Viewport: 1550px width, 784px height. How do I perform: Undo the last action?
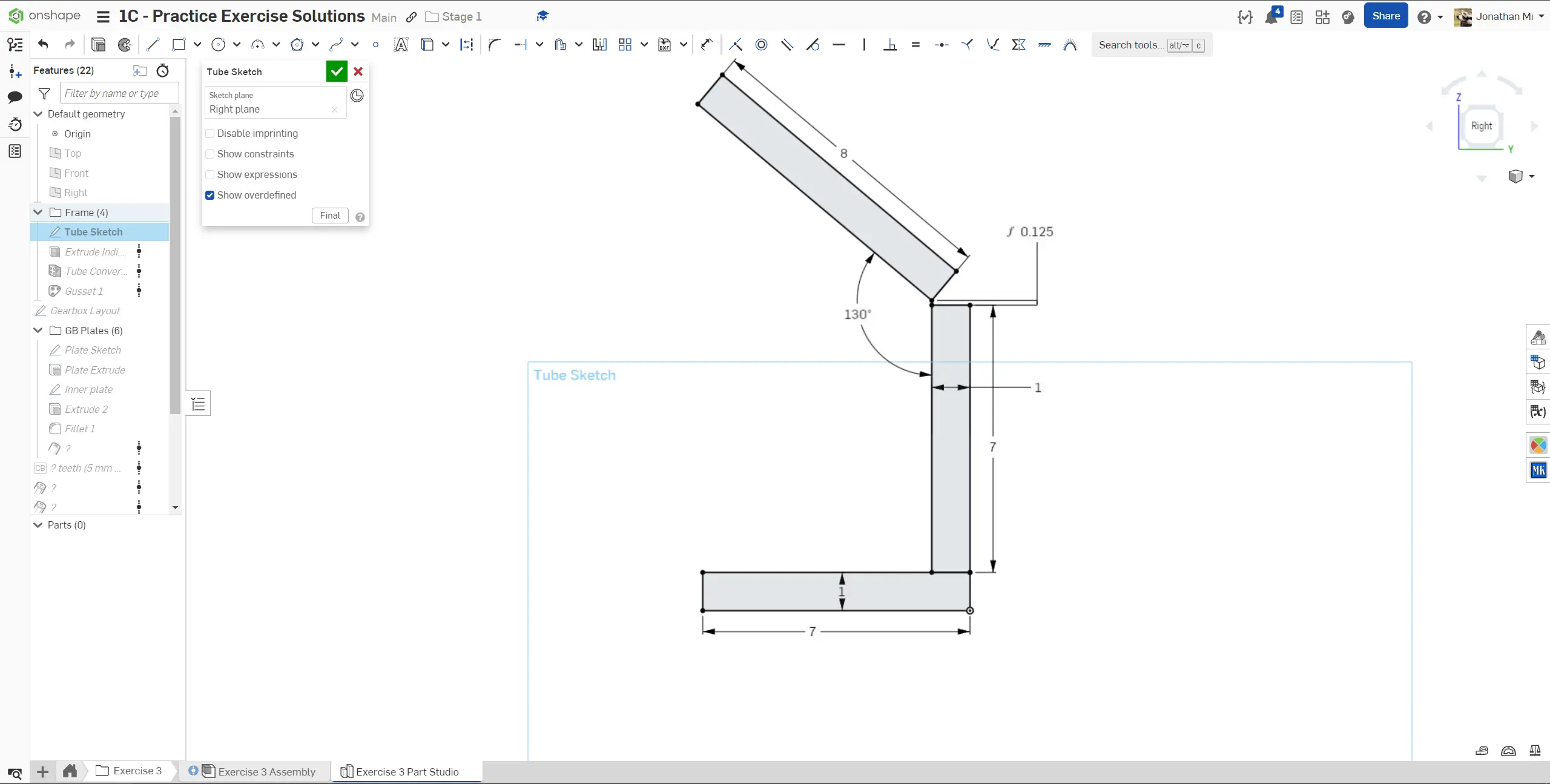43,44
